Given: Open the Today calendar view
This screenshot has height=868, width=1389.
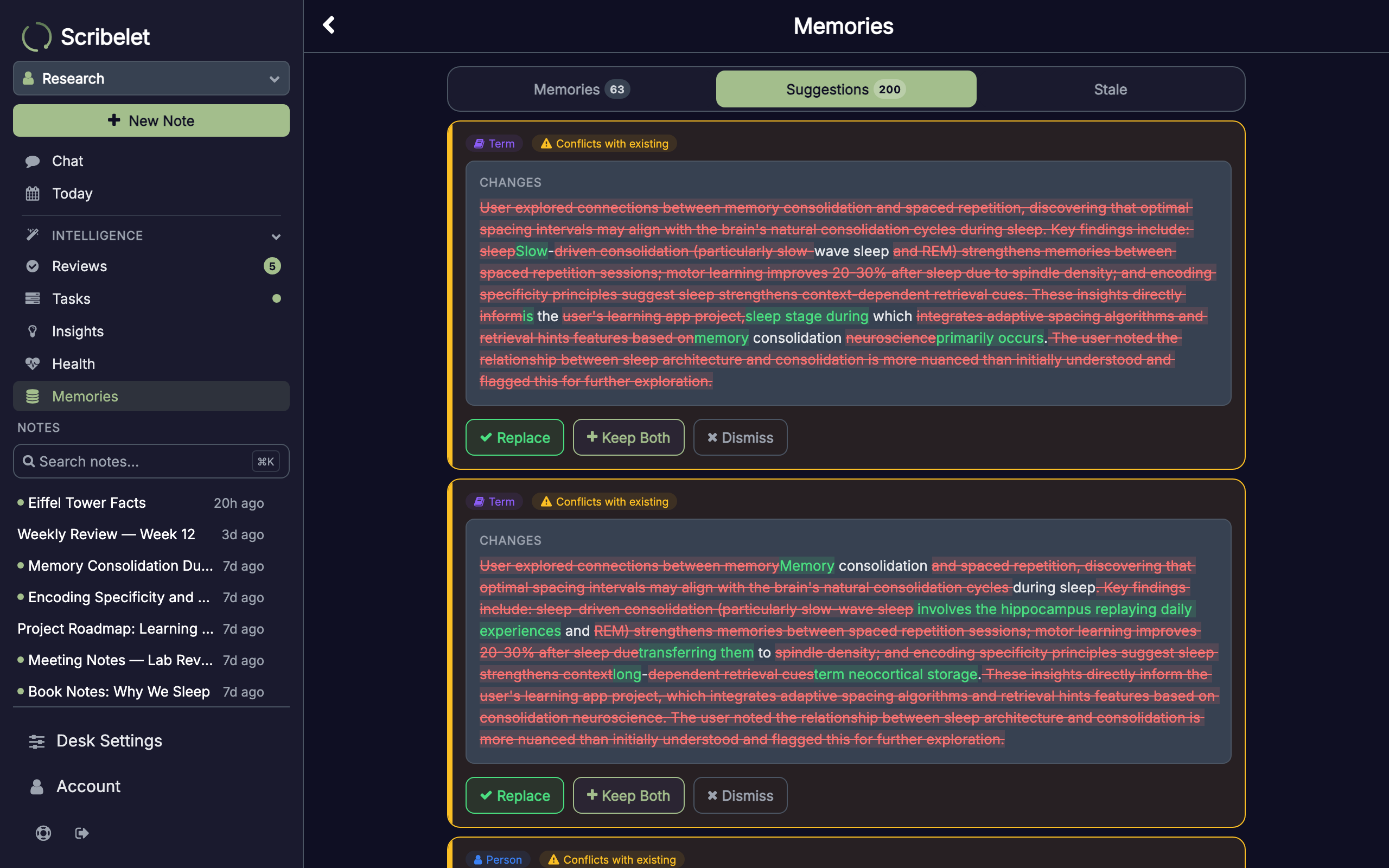Looking at the screenshot, I should pyautogui.click(x=151, y=194).
